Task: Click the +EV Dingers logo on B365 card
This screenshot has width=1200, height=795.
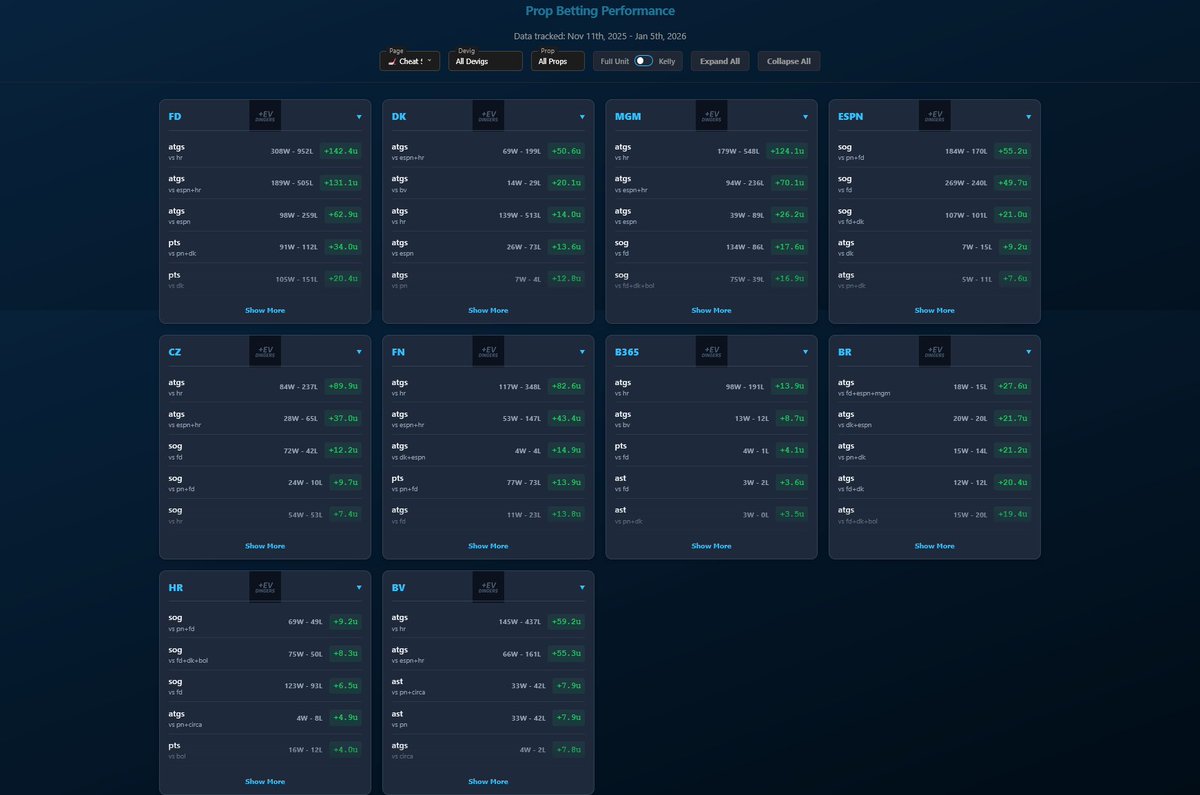Action: [x=711, y=352]
